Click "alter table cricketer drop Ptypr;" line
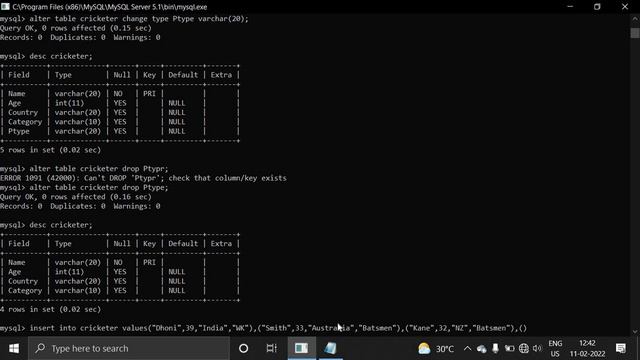Viewport: 640px width, 360px height. coord(84,169)
